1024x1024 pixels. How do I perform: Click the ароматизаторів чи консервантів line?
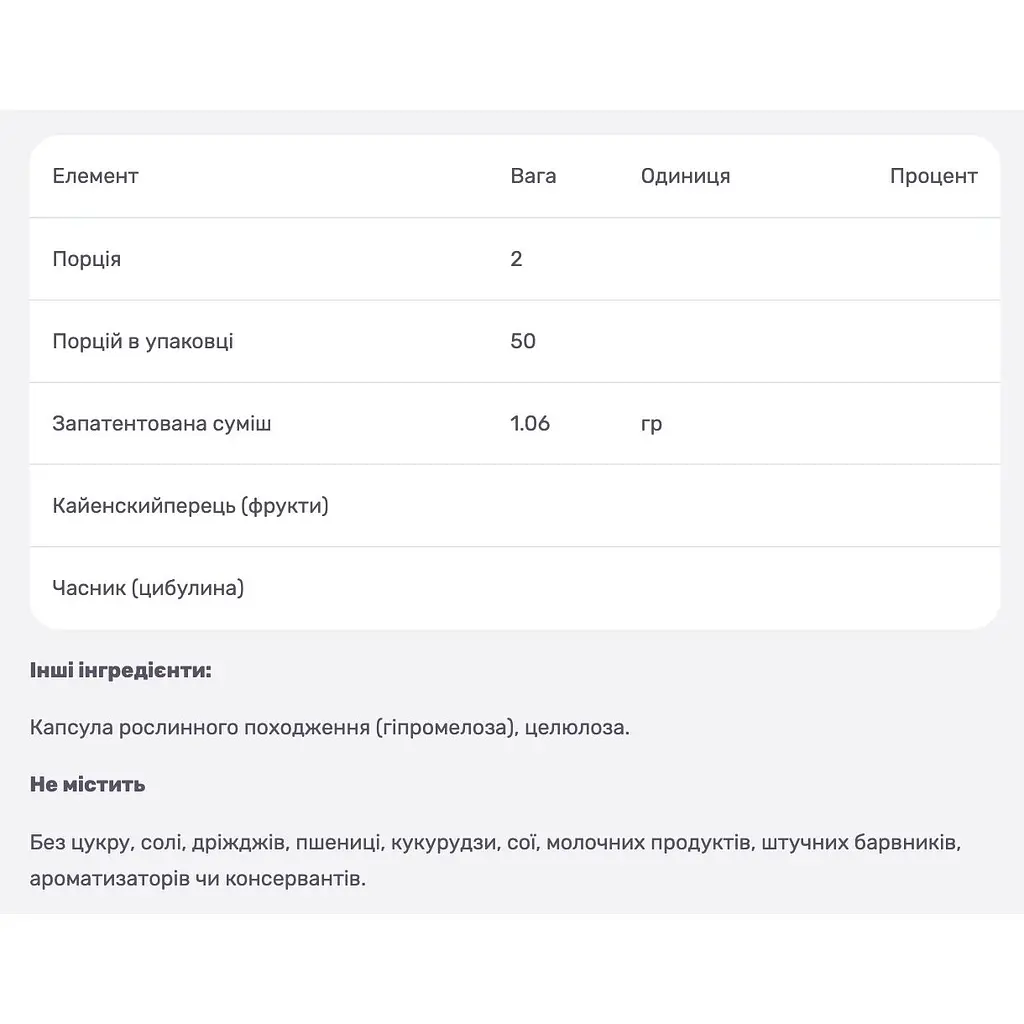pos(198,879)
